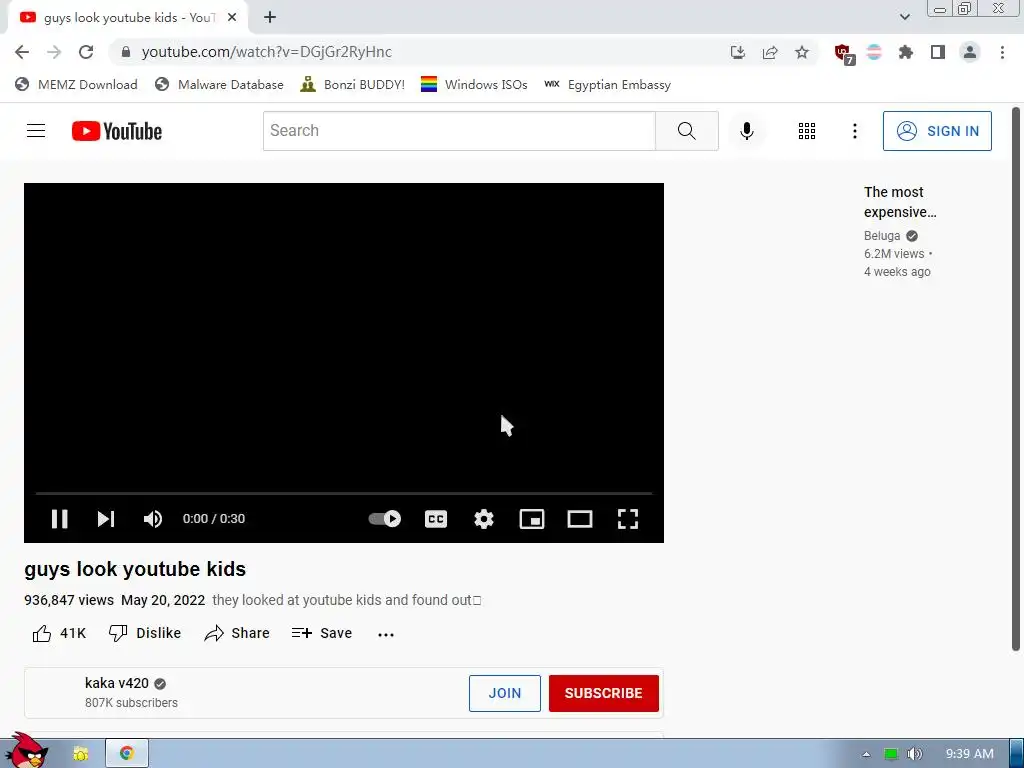
Task: Click the page vertical scrollbar
Action: 1016,379
